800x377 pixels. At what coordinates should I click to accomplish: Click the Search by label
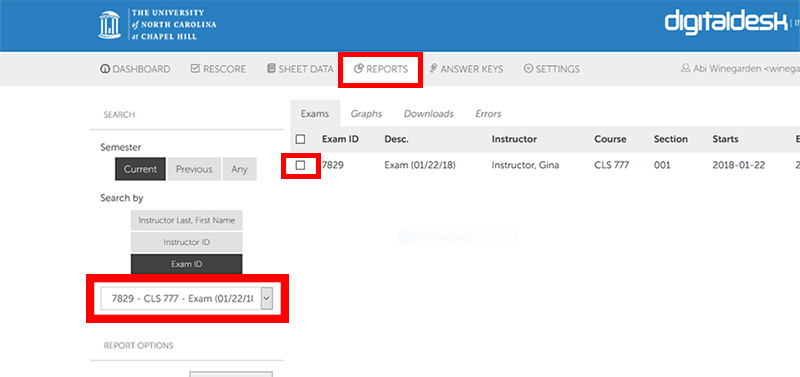click(122, 198)
